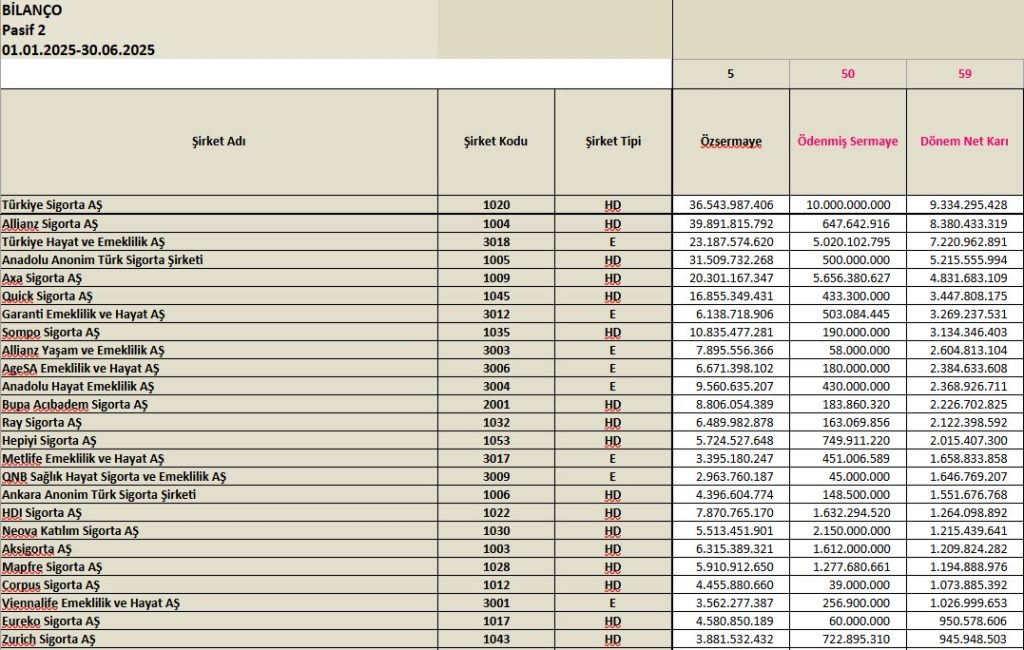Click the Şirket Adı column header
Viewport: 1024px width, 650px height.
pos(219,142)
